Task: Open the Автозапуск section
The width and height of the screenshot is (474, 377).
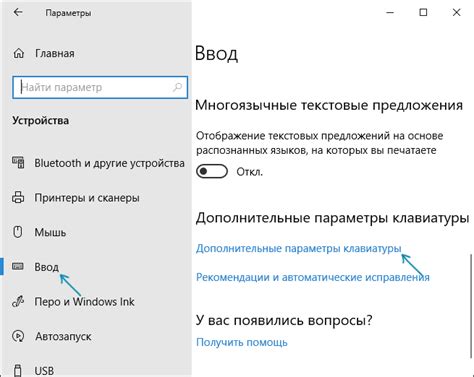Action: 63,336
